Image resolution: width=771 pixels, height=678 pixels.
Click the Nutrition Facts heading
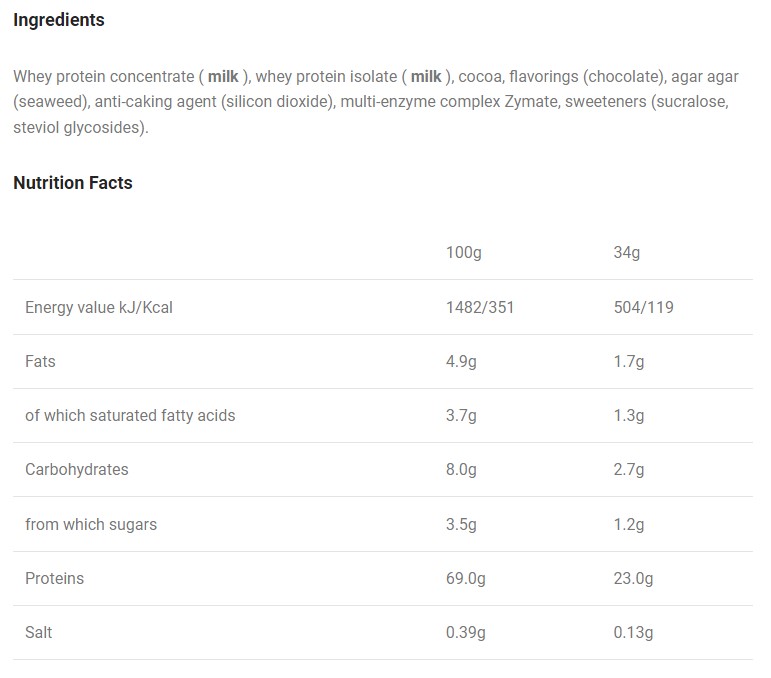click(72, 183)
